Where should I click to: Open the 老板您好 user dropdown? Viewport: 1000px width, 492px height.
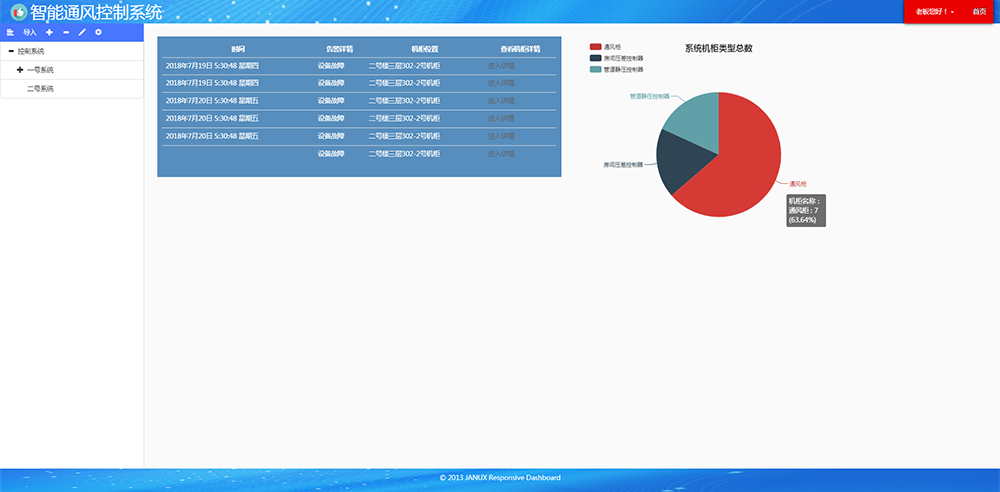(935, 12)
